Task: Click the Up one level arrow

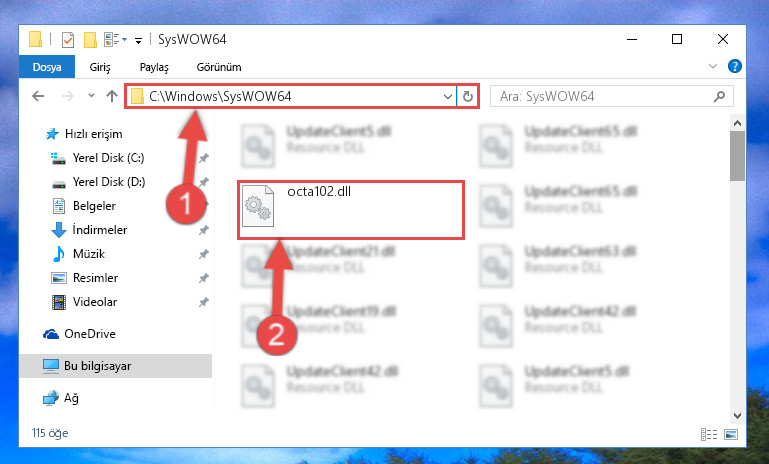Action: tap(112, 96)
